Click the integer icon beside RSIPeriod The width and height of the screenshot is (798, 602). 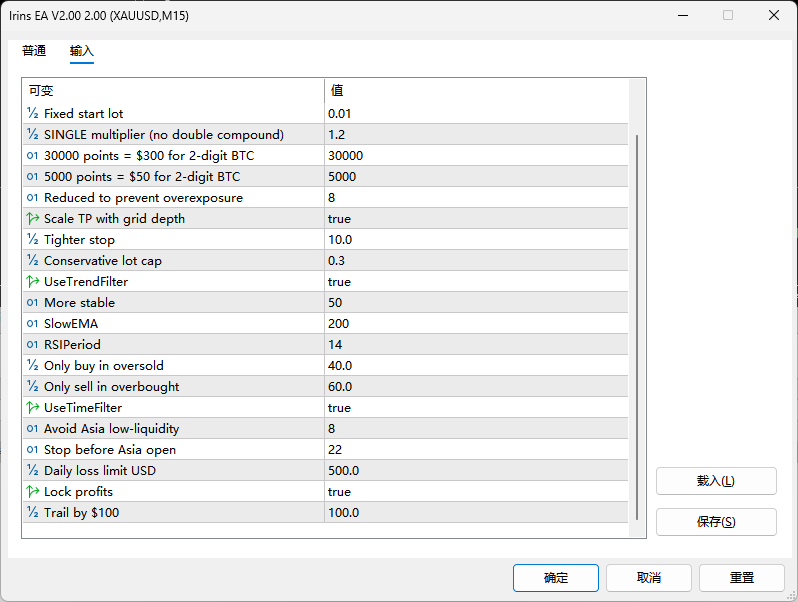pyautogui.click(x=33, y=345)
